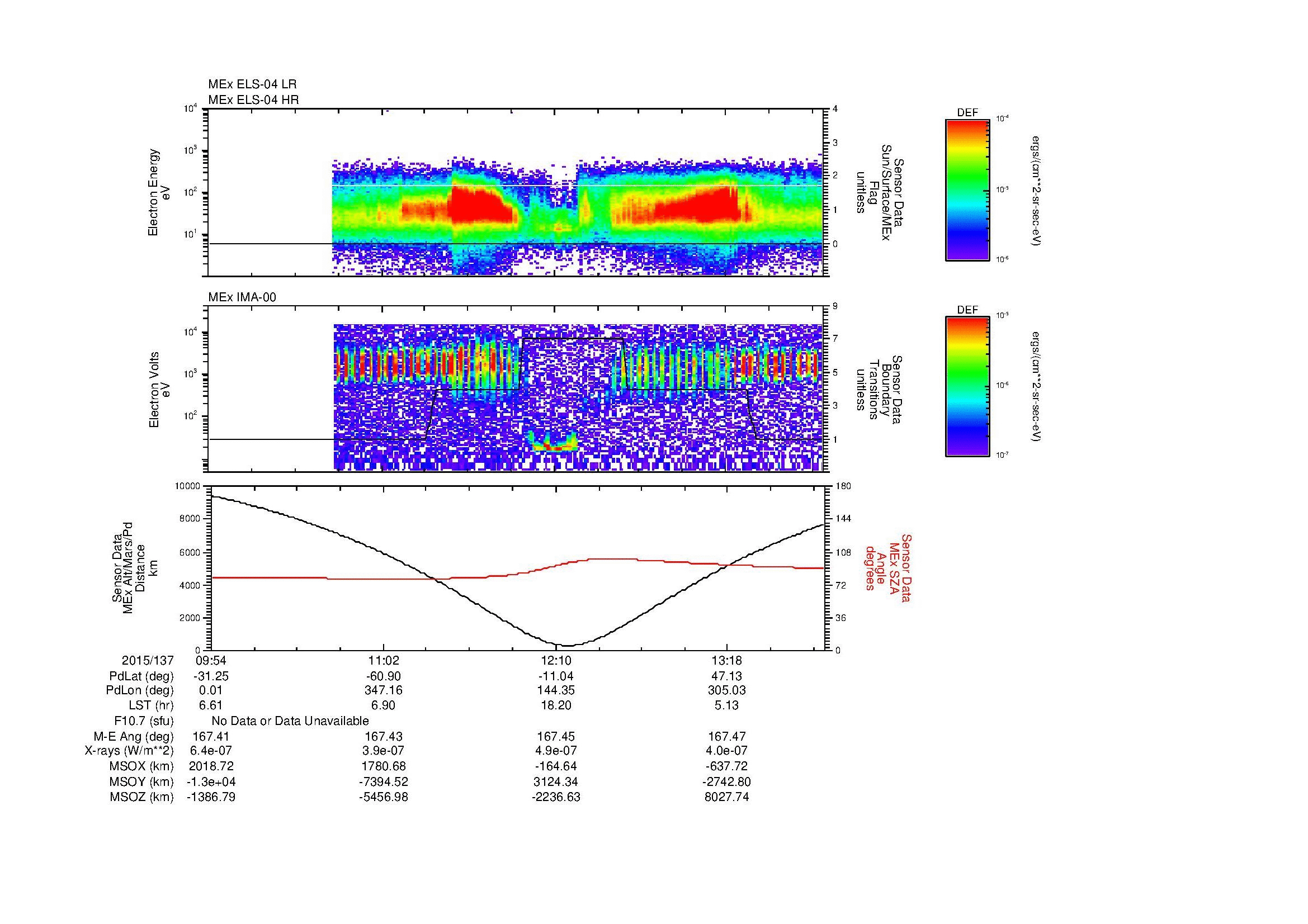1308x924 pixels.
Task: Select the '2015/137' date label
Action: pyautogui.click(x=148, y=660)
